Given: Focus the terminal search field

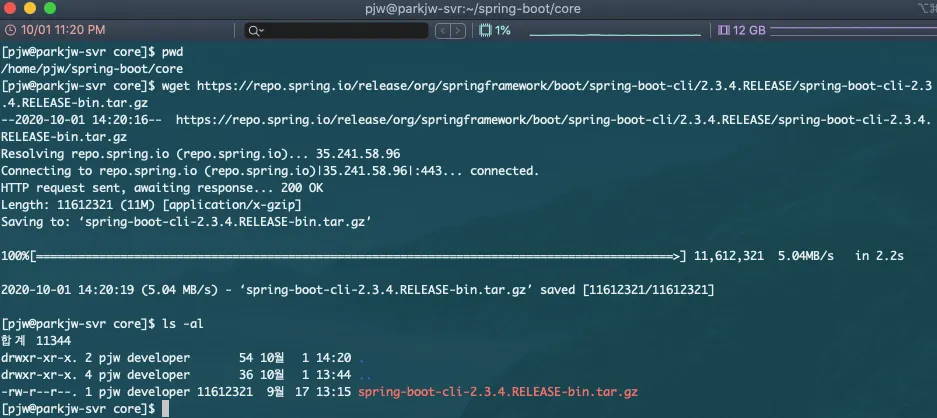Looking at the screenshot, I should [x=336, y=30].
